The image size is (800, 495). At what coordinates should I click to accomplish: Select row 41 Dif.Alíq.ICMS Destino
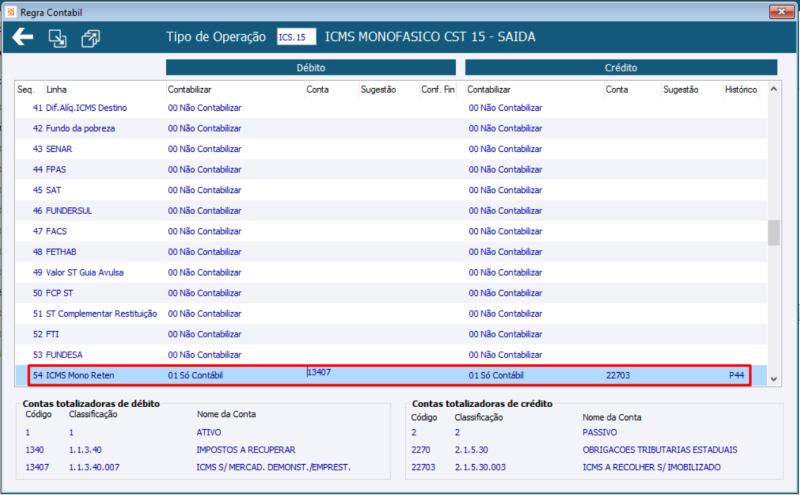pyautogui.click(x=391, y=108)
